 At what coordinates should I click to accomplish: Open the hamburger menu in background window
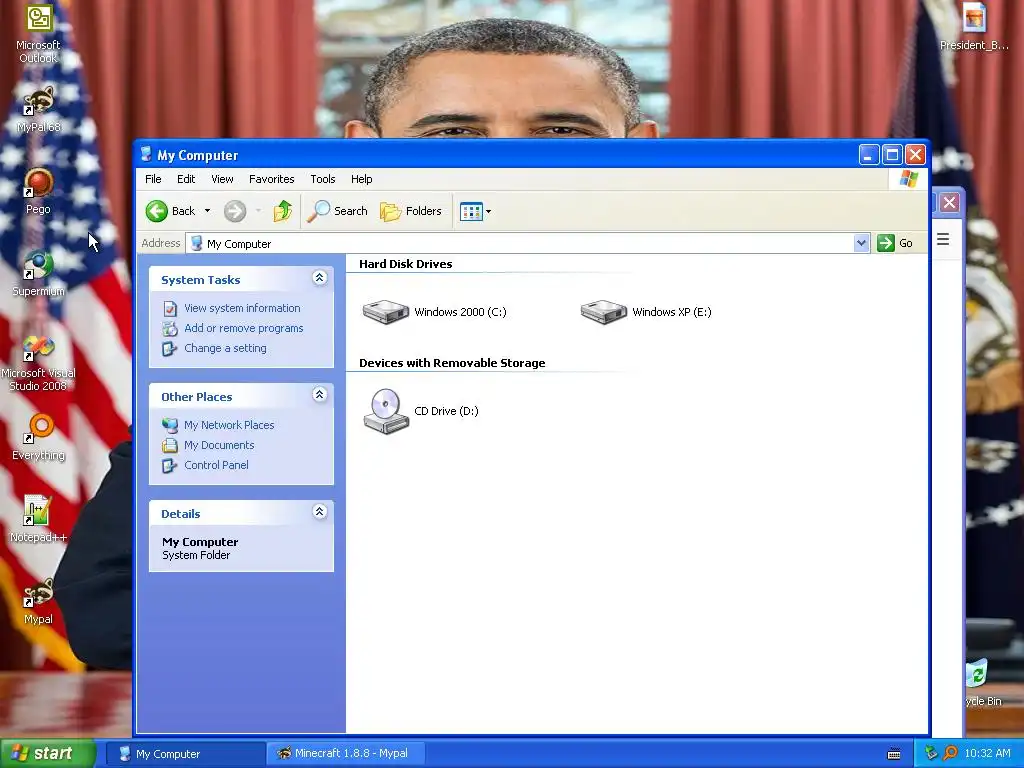click(943, 240)
